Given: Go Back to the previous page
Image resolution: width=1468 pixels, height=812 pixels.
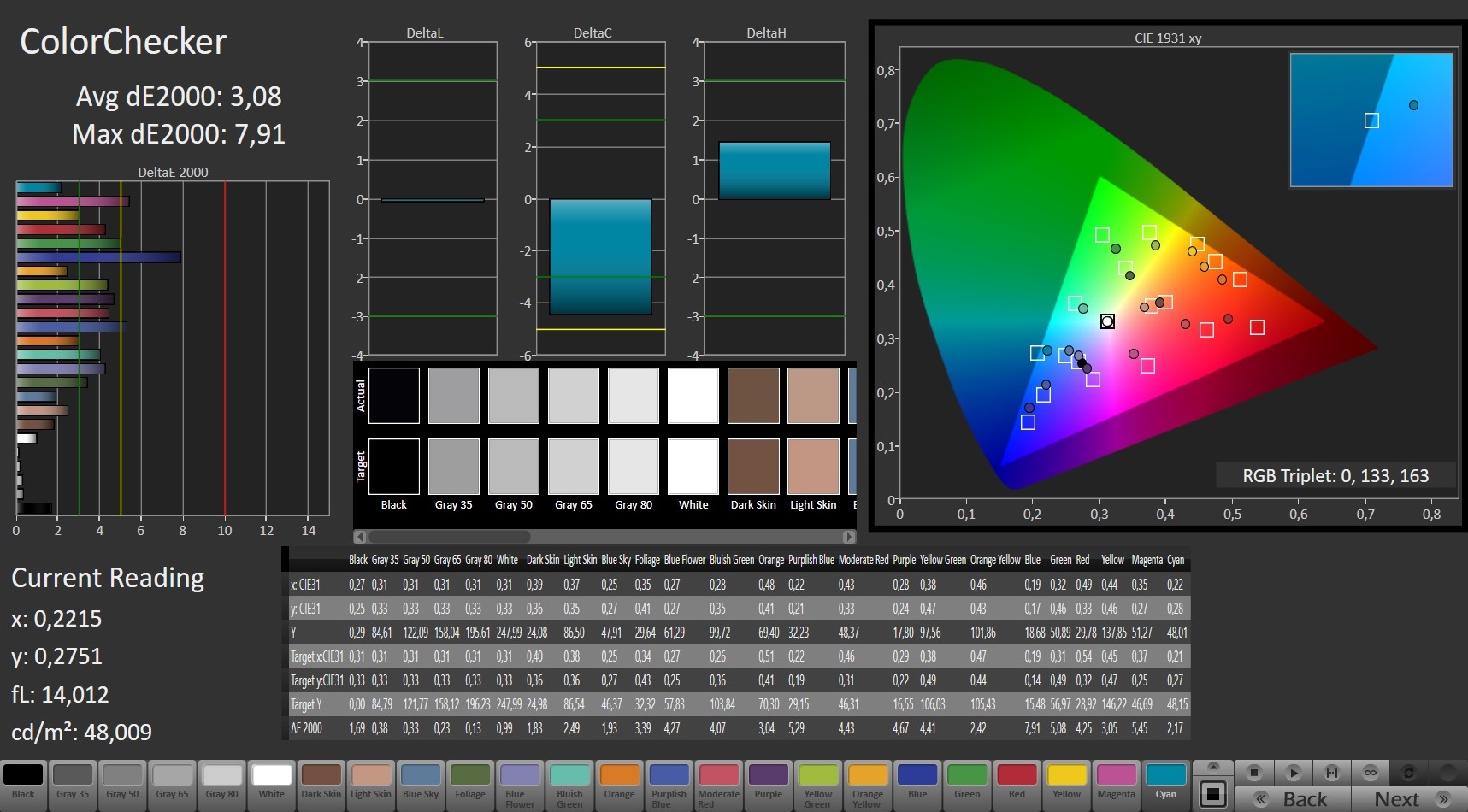Looking at the screenshot, I should 1294,799.
